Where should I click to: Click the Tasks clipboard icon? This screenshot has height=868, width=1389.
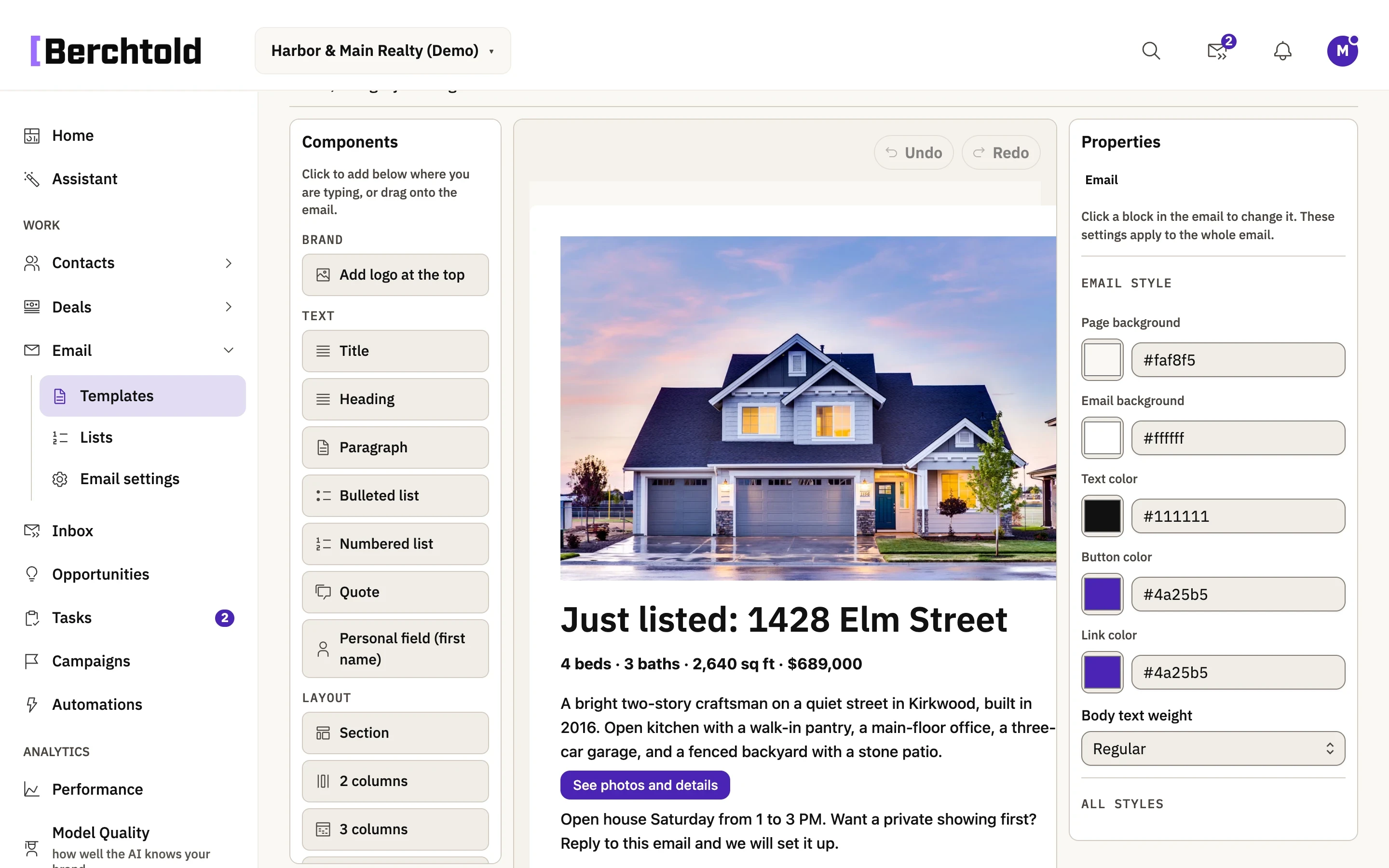pos(31,618)
